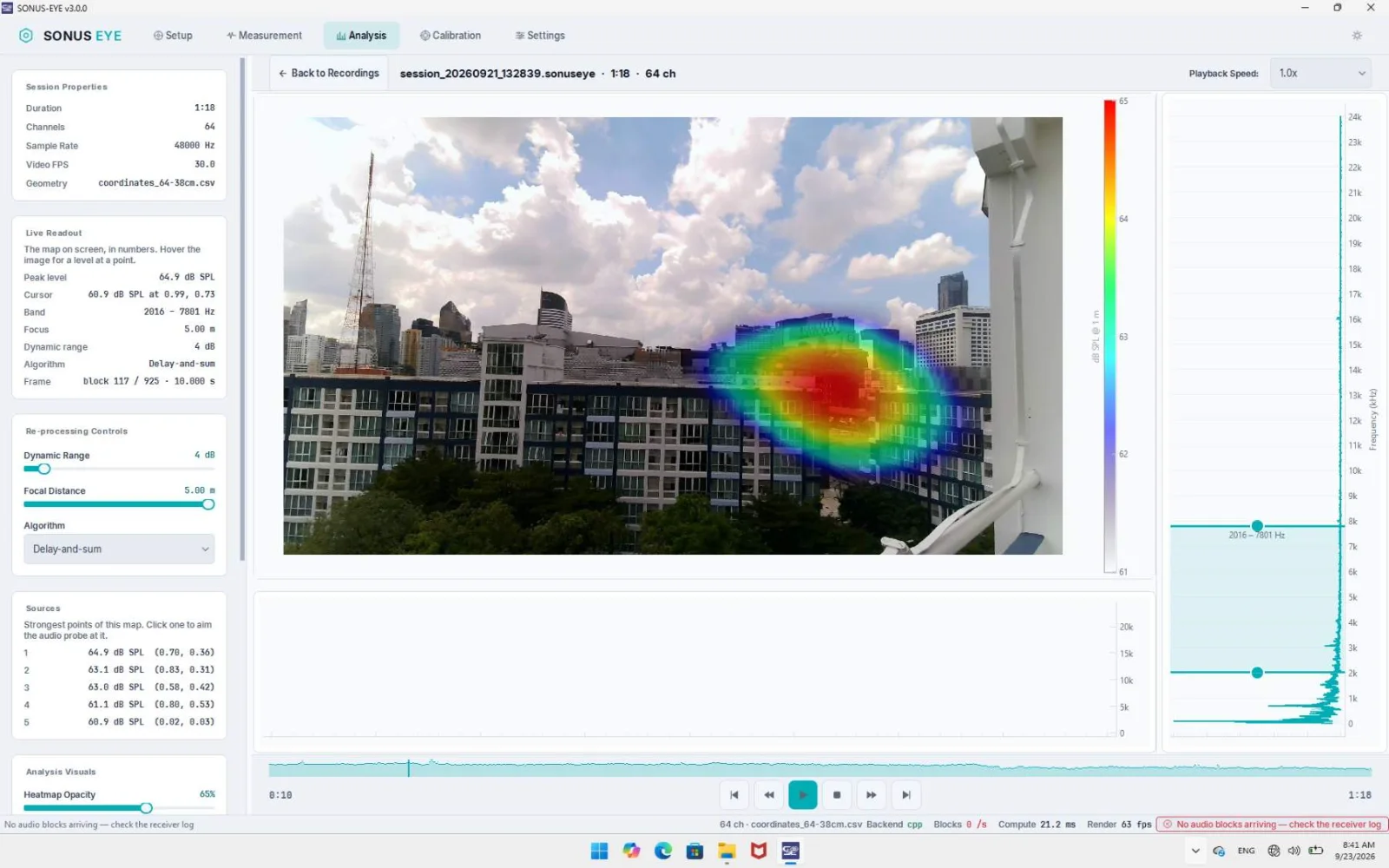Select the lower frequency band handle at 2k
1389x868 pixels.
click(x=1257, y=673)
